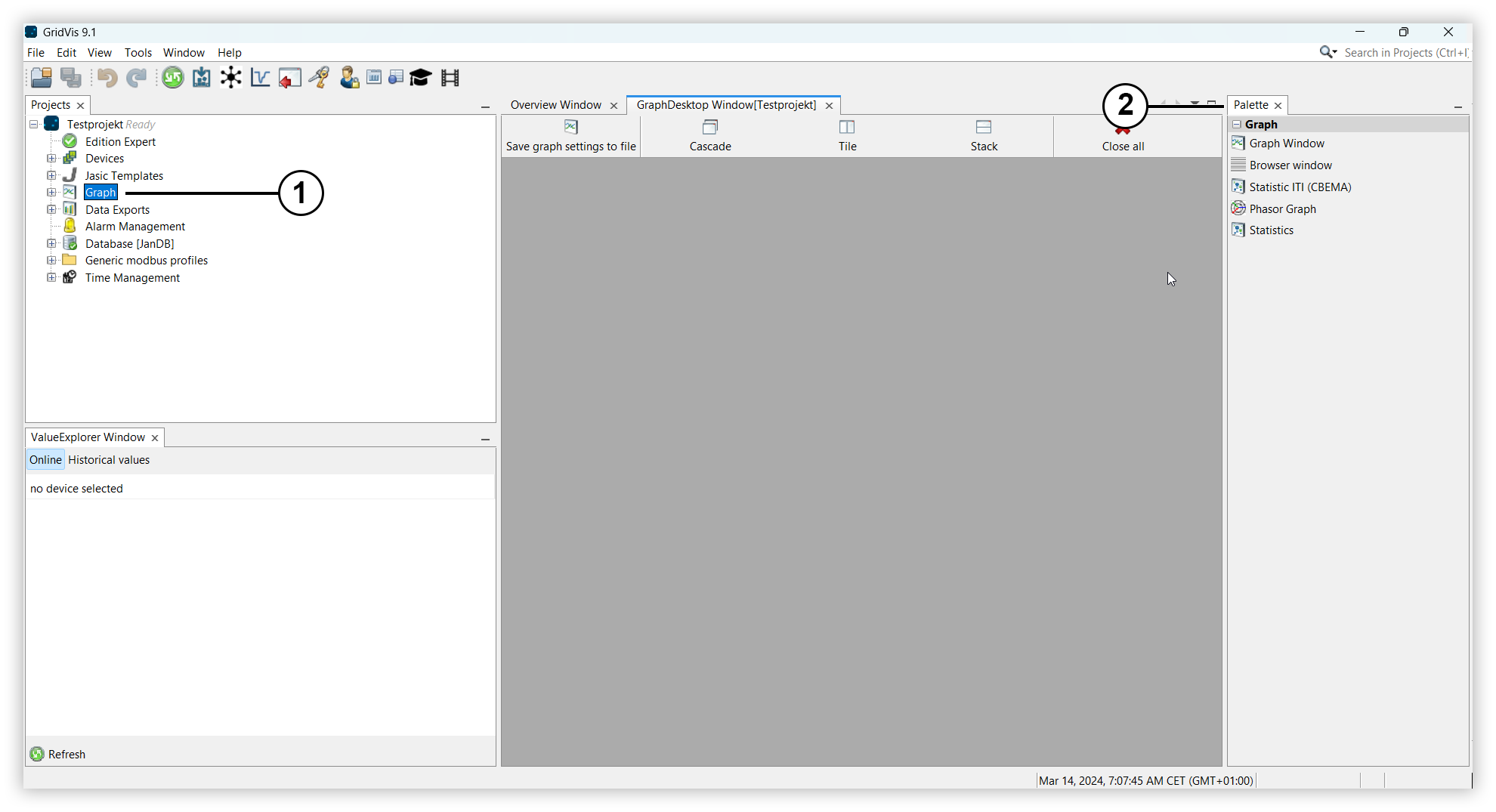Click the green reload toolbar icon
This screenshot has height=812, width=1496.
pos(172,78)
